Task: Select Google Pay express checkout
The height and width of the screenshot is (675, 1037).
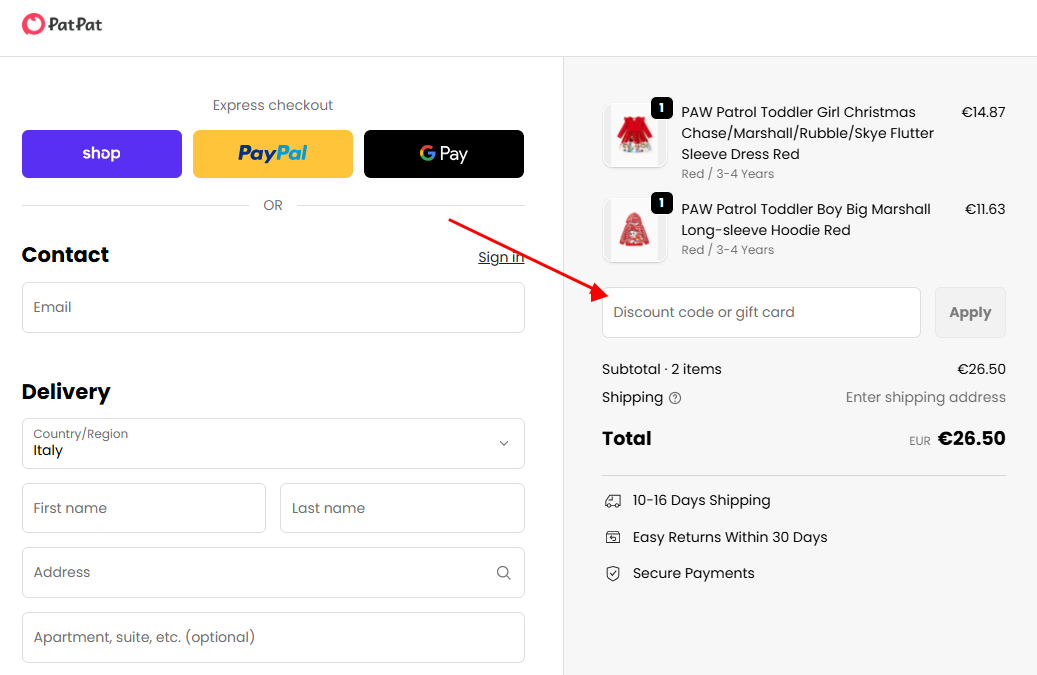Action: 444,154
